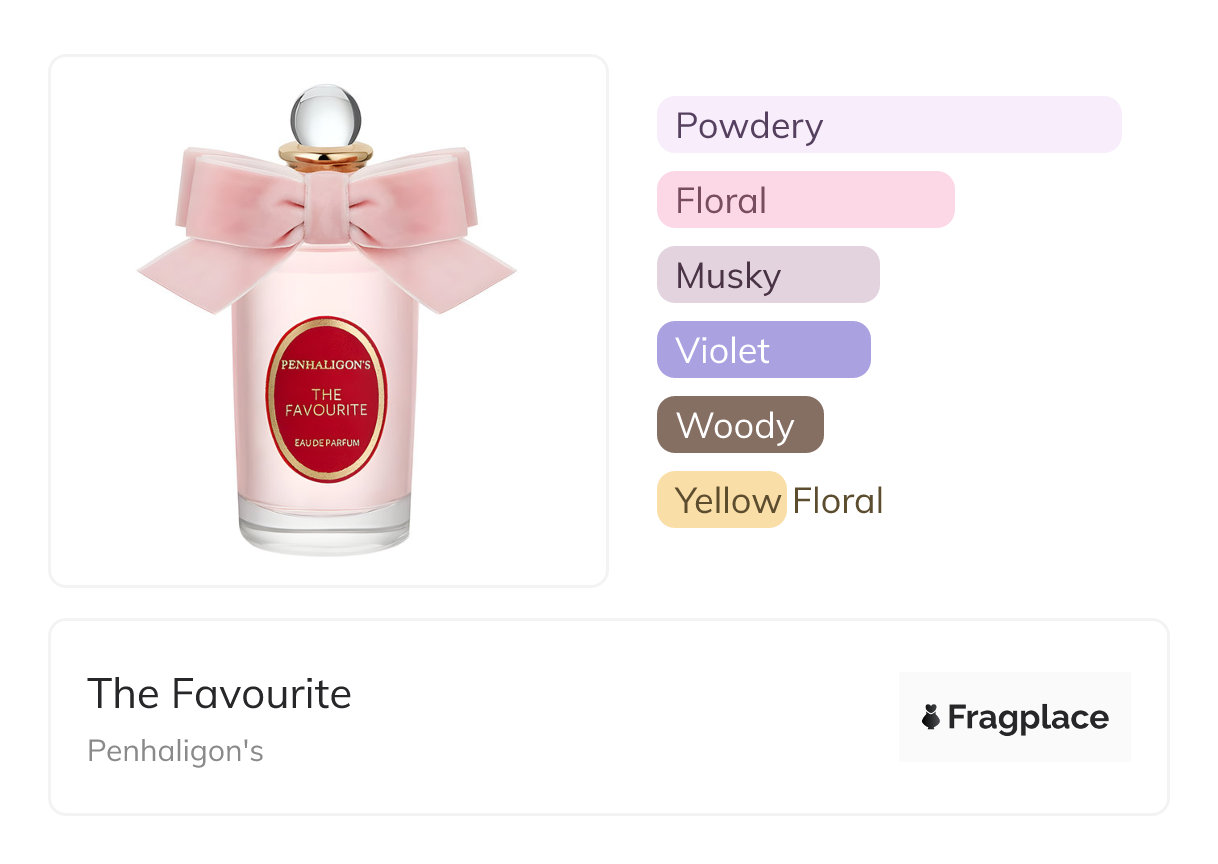
Task: Choose the purple Violet accord bar
Action: pos(764,350)
